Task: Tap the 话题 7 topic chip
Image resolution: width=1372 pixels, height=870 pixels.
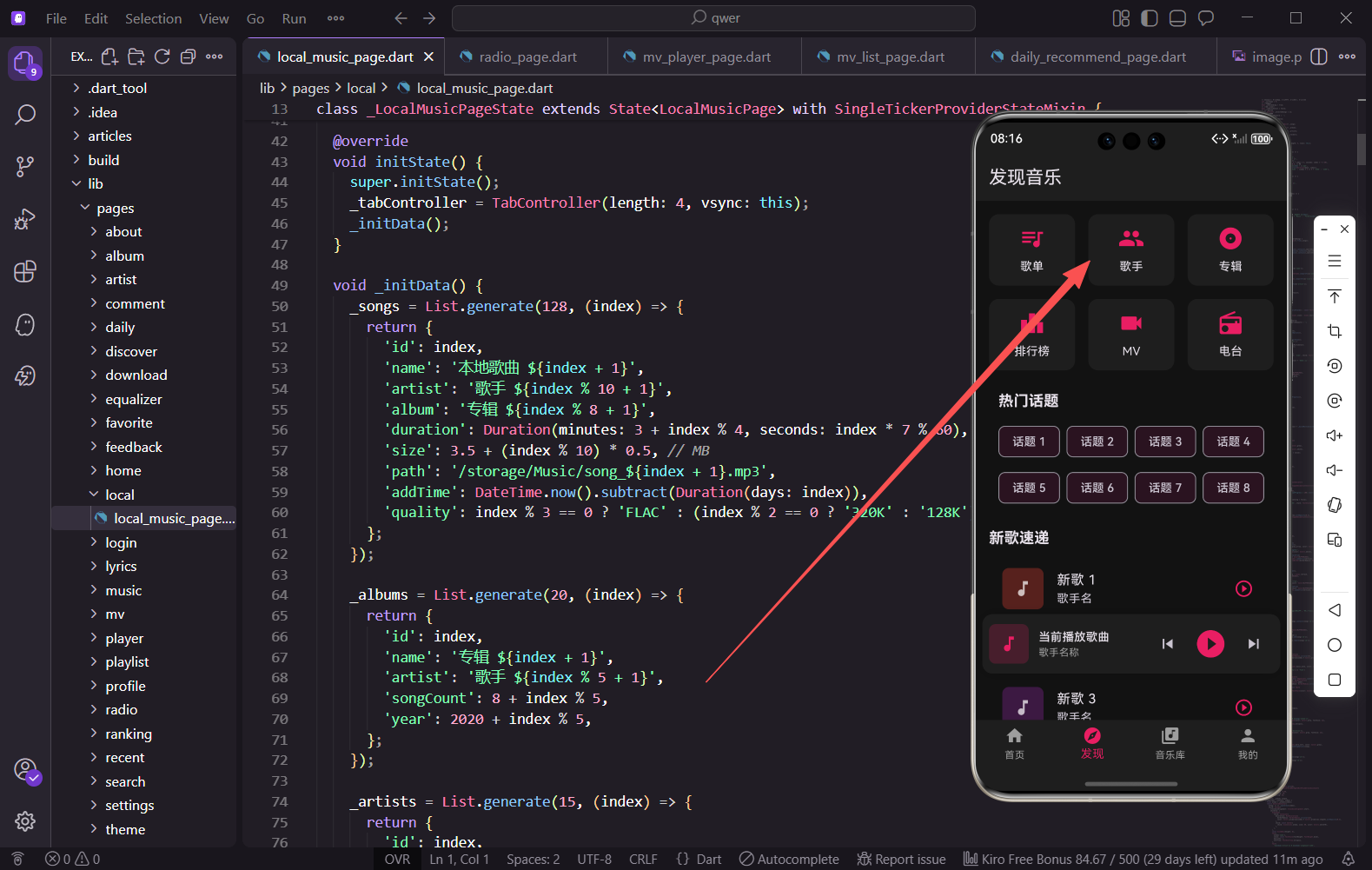Action: point(1165,488)
